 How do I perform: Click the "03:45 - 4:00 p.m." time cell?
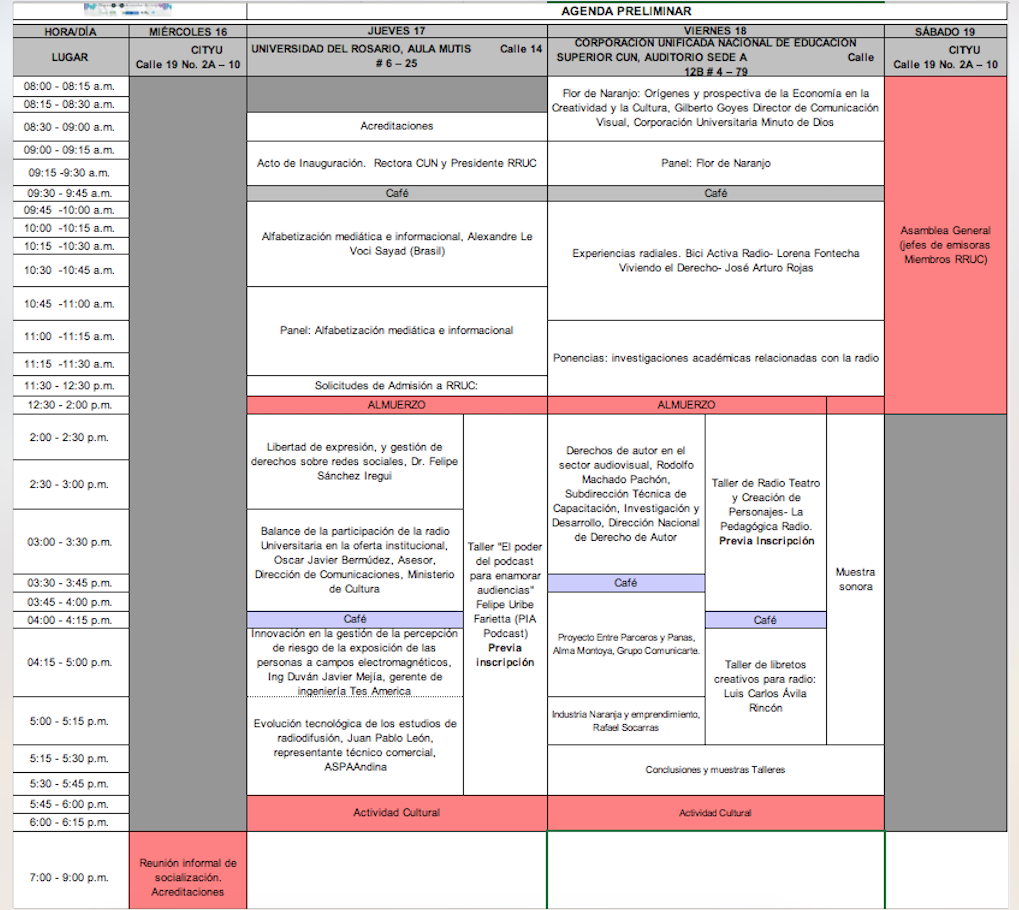[x=70, y=602]
